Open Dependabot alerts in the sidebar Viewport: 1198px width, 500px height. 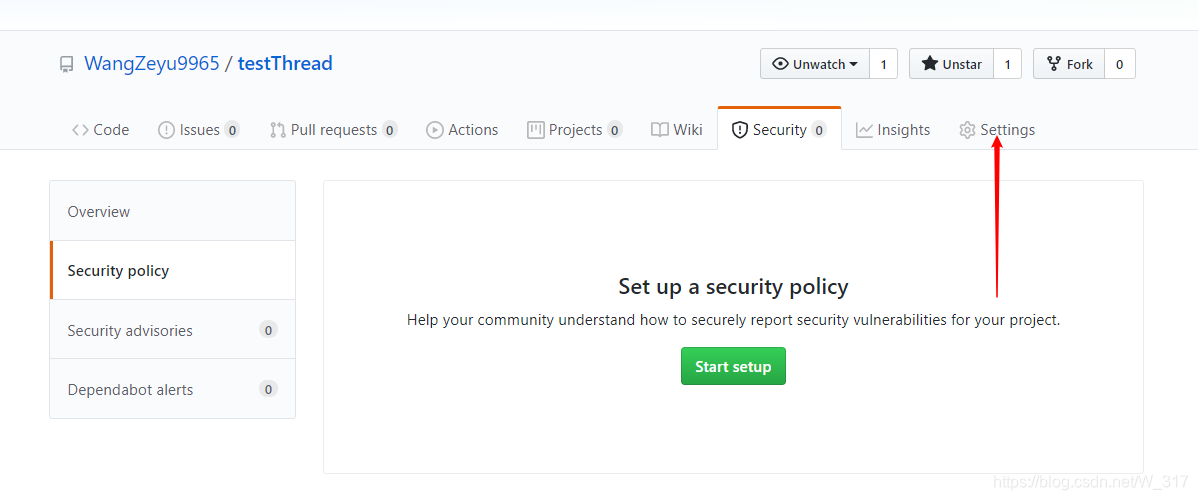[x=173, y=389]
